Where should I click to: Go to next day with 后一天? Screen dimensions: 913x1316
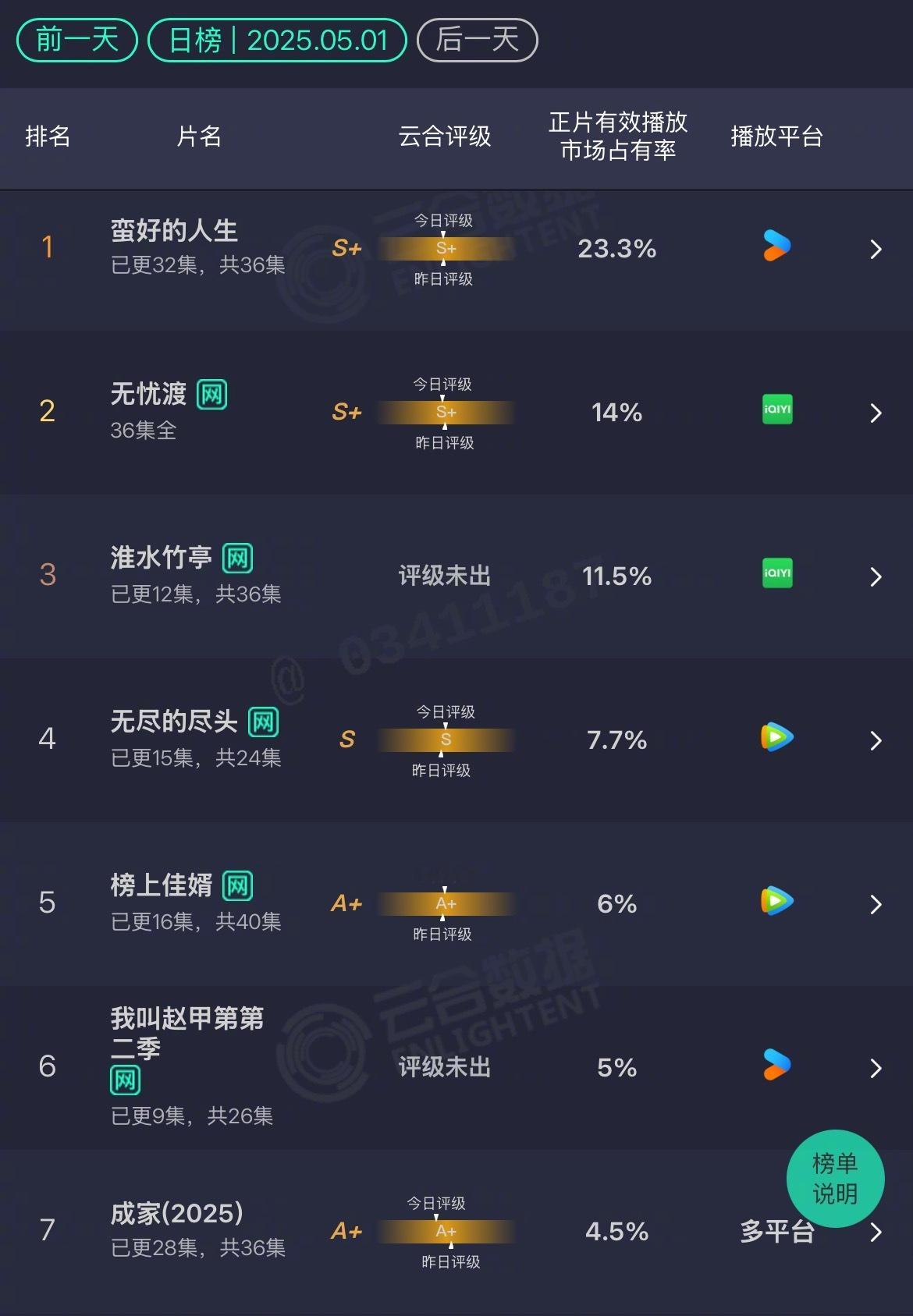point(478,41)
